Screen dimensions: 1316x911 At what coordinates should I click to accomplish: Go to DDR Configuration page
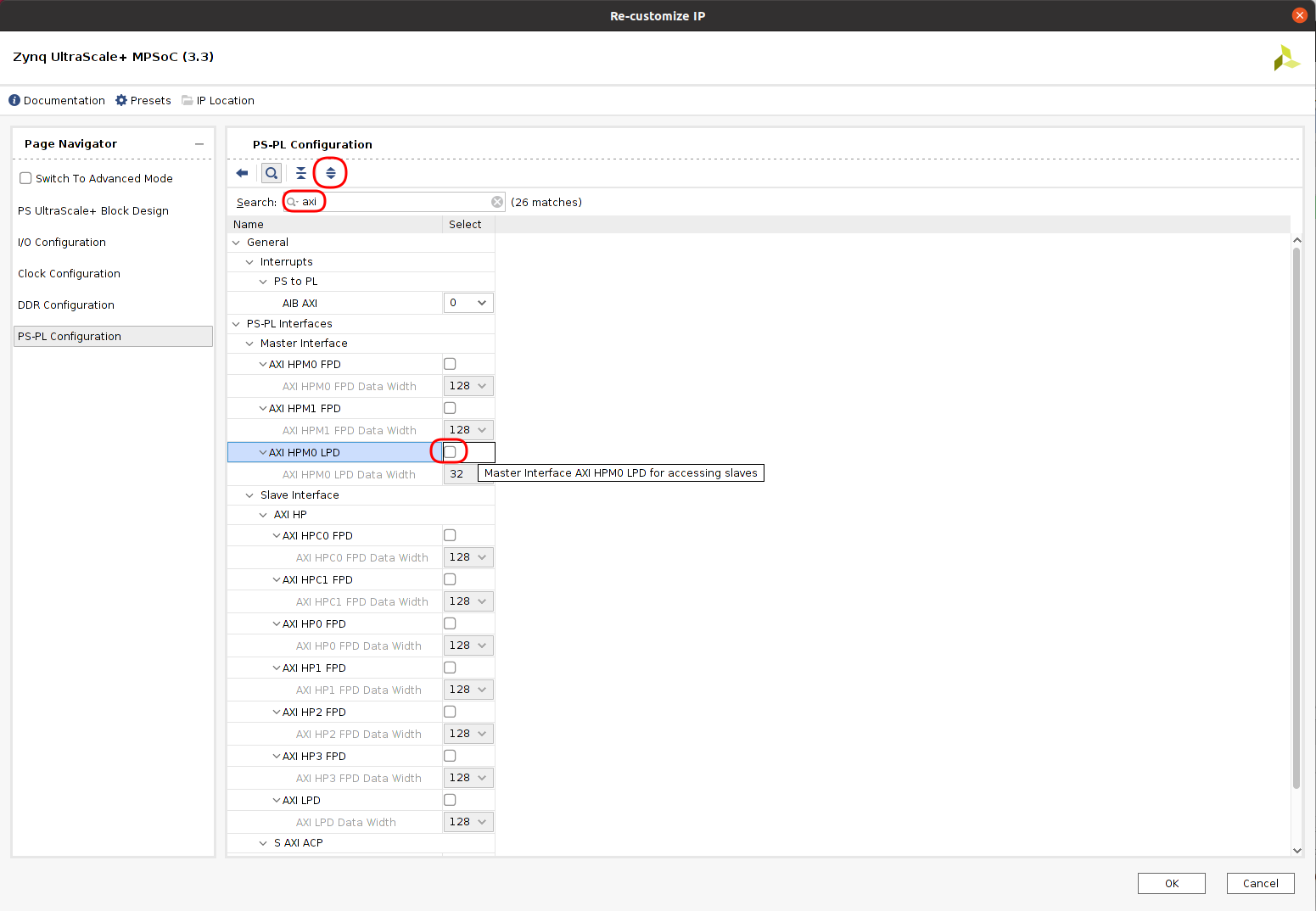click(x=66, y=305)
